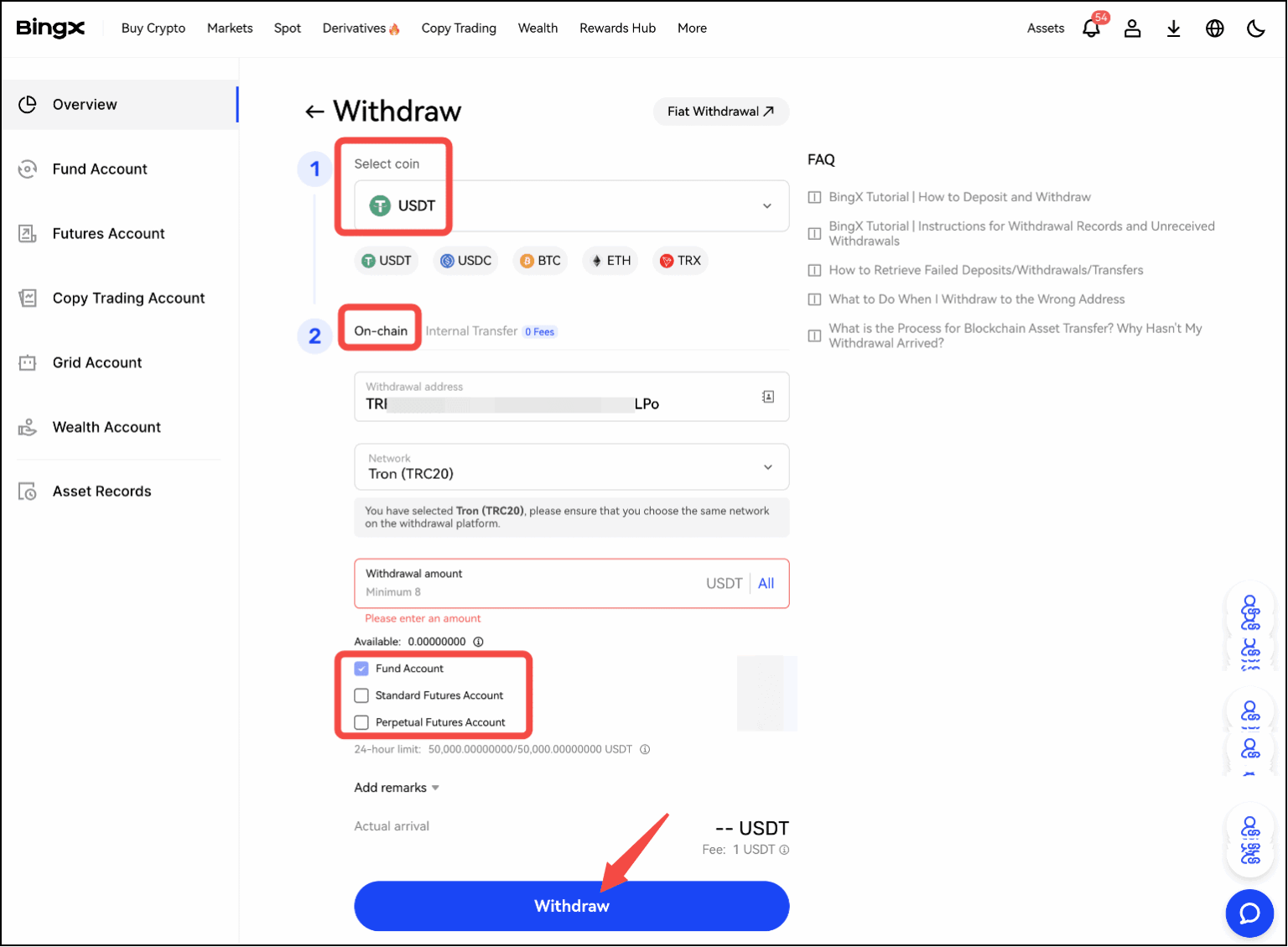Expand the Add remarks section
Screen dimensions: 1288x947
396,787
